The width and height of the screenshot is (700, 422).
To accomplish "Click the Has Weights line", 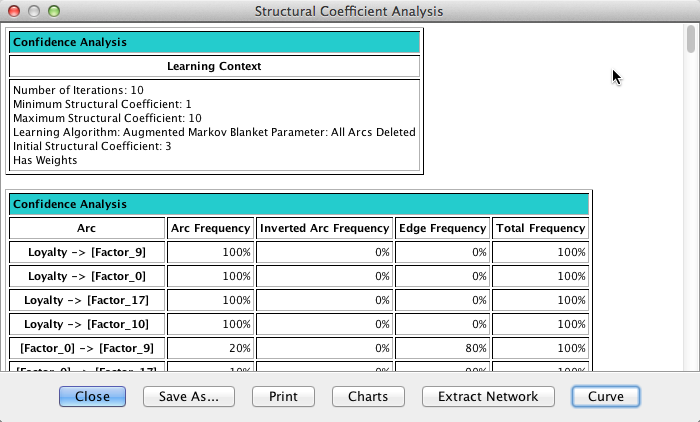I will point(45,160).
